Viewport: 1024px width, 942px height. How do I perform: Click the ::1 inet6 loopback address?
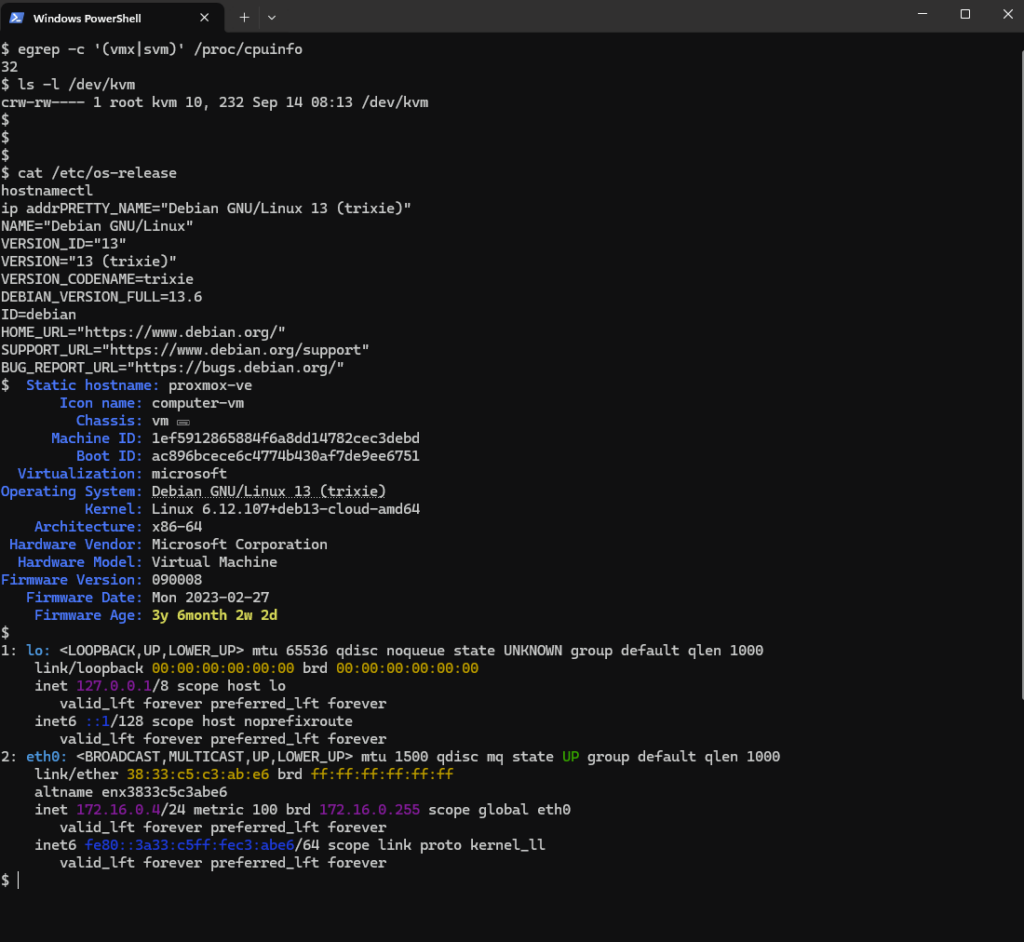click(x=97, y=721)
